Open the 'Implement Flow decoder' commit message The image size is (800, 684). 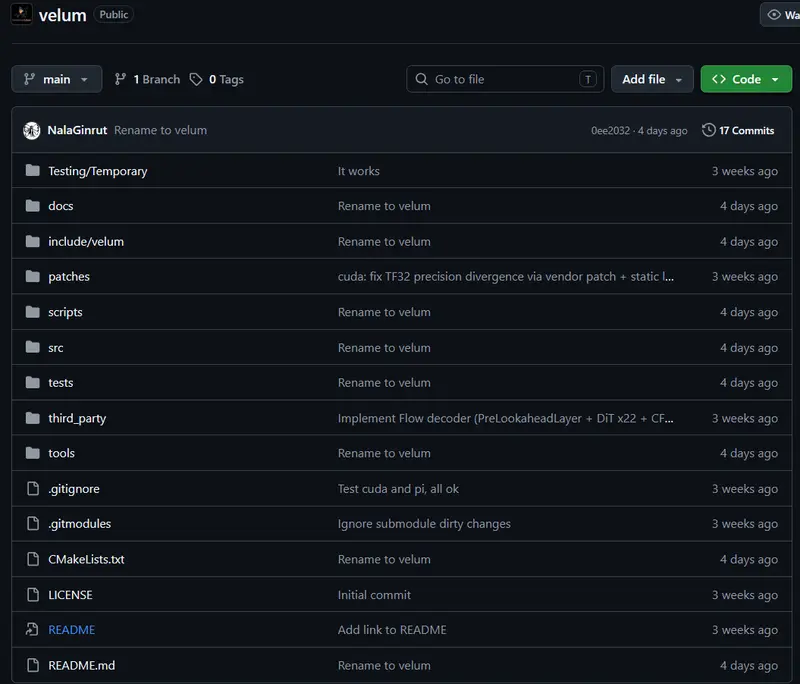[x=506, y=418]
